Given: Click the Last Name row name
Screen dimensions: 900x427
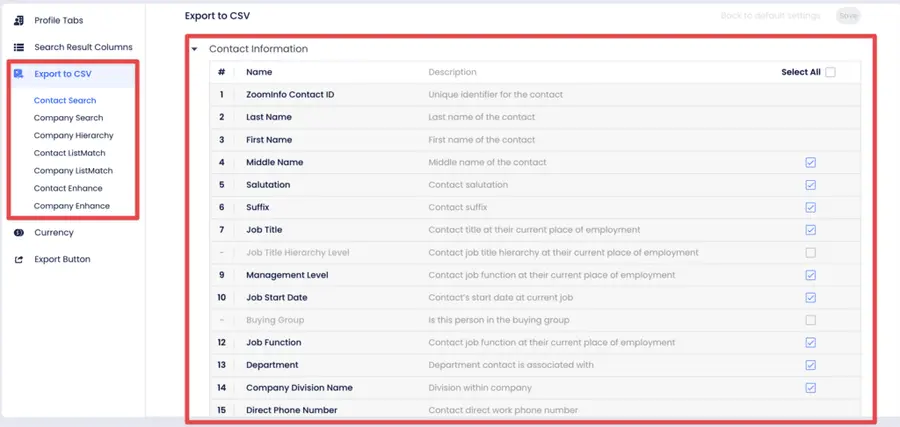Looking at the screenshot, I should click(x=269, y=117).
